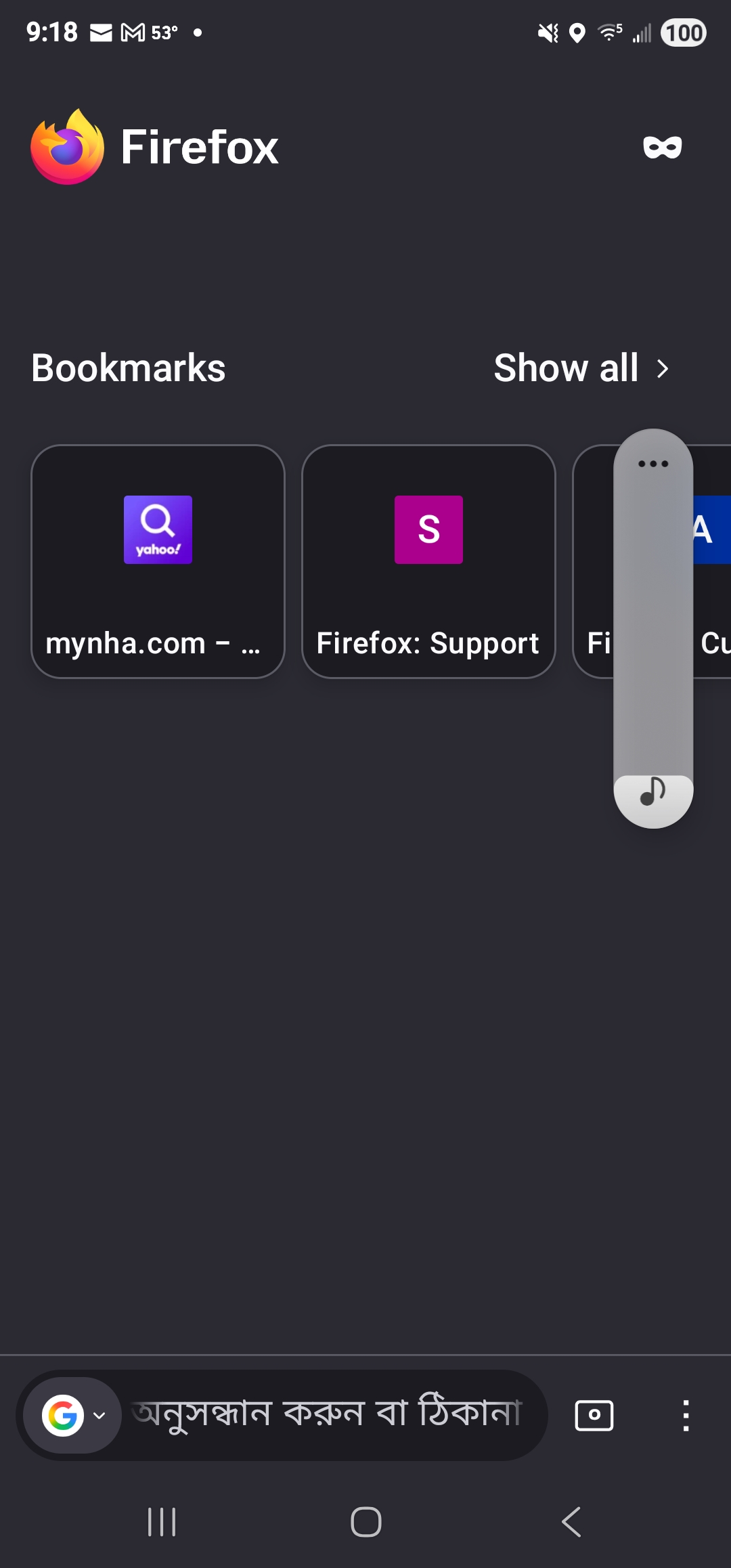Adjust the media volume slider
Viewport: 731px width, 1568px height.
pos(653,623)
